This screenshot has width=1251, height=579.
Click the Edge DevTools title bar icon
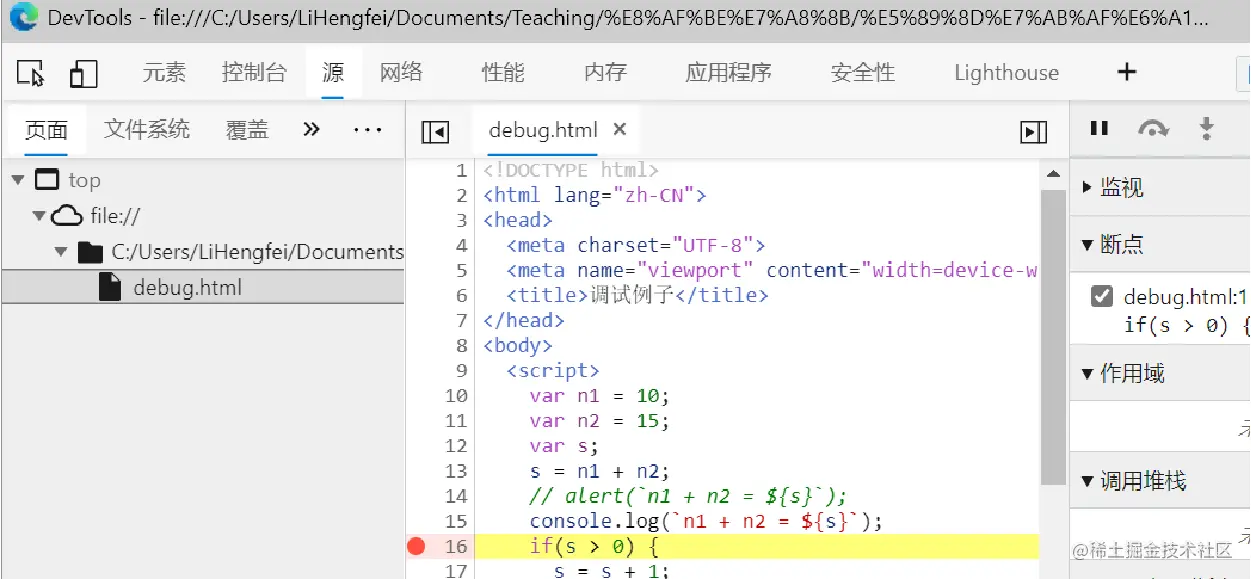[x=23, y=17]
